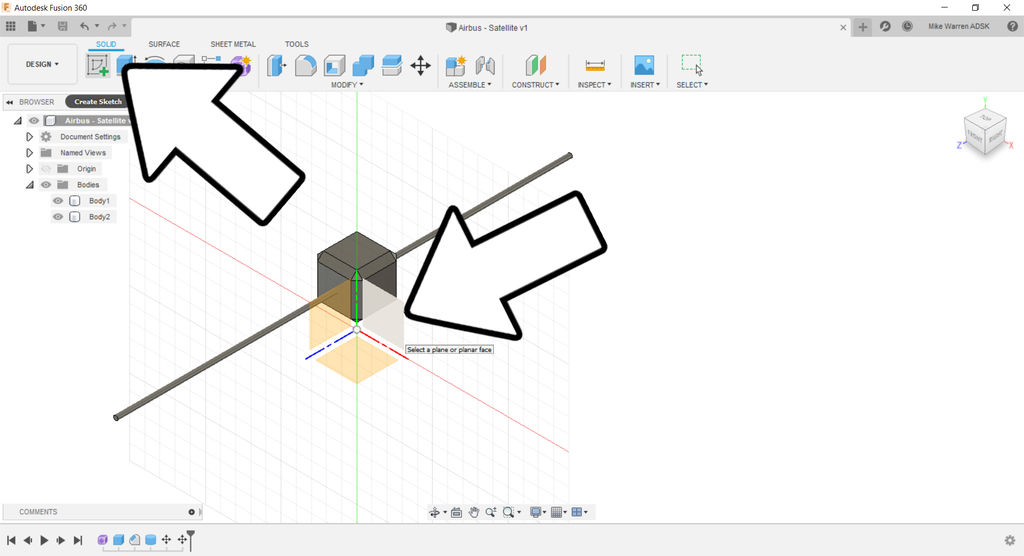Collapse the BROWSER panel arrows

point(10,102)
